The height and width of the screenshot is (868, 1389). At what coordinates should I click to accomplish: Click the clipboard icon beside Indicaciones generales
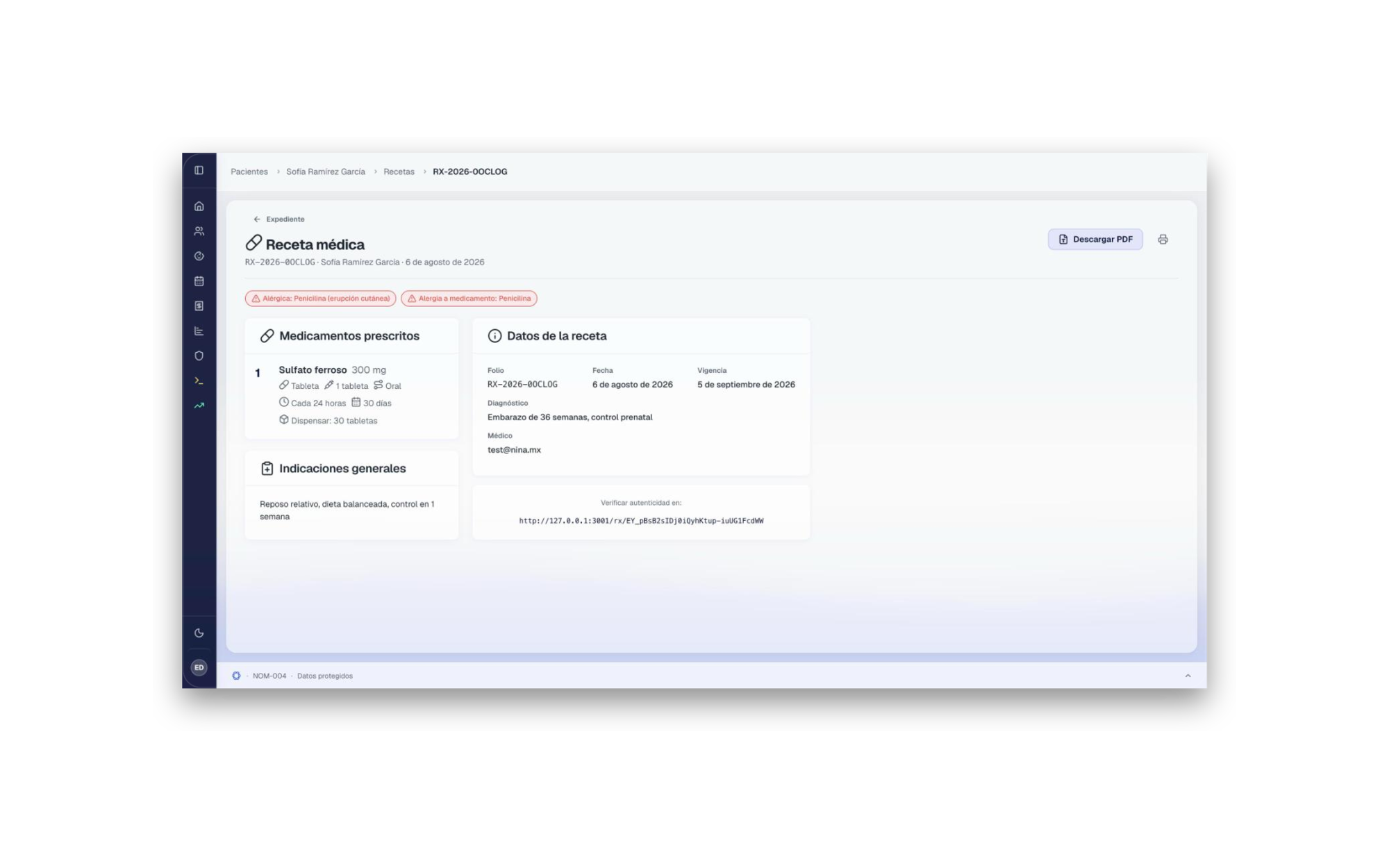click(x=267, y=469)
